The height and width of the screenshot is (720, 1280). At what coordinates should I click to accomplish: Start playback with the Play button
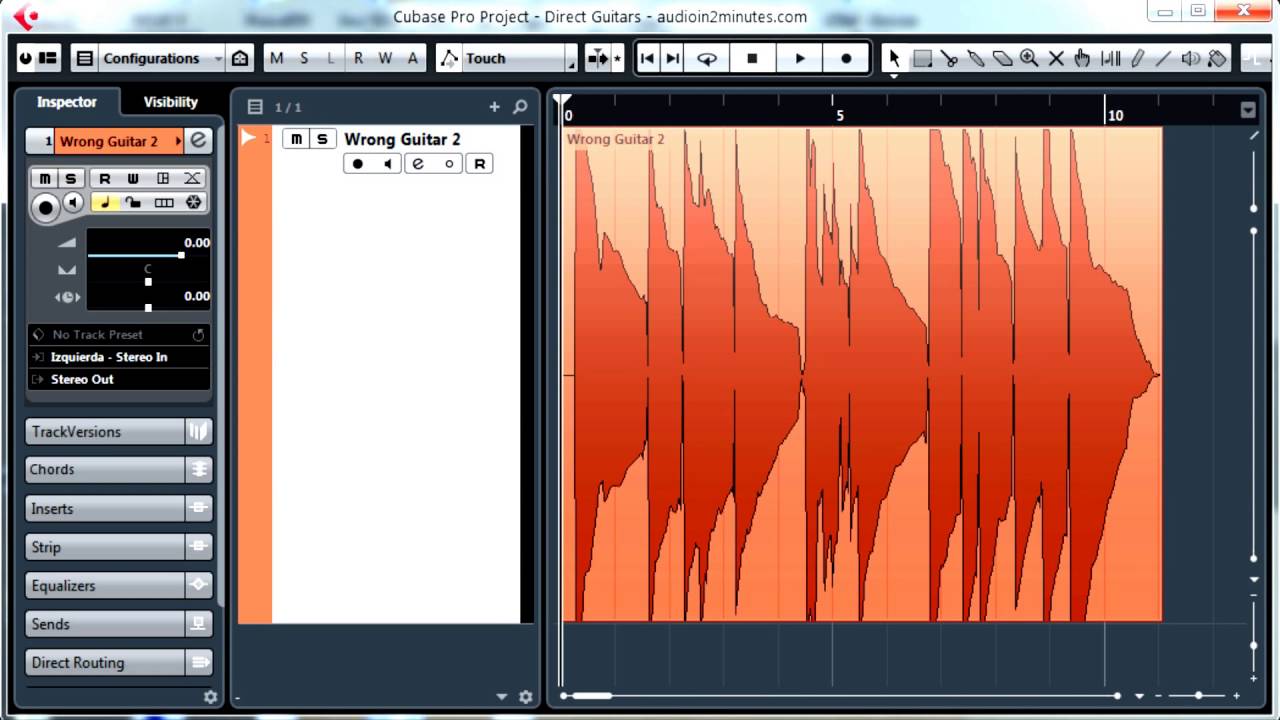point(799,58)
